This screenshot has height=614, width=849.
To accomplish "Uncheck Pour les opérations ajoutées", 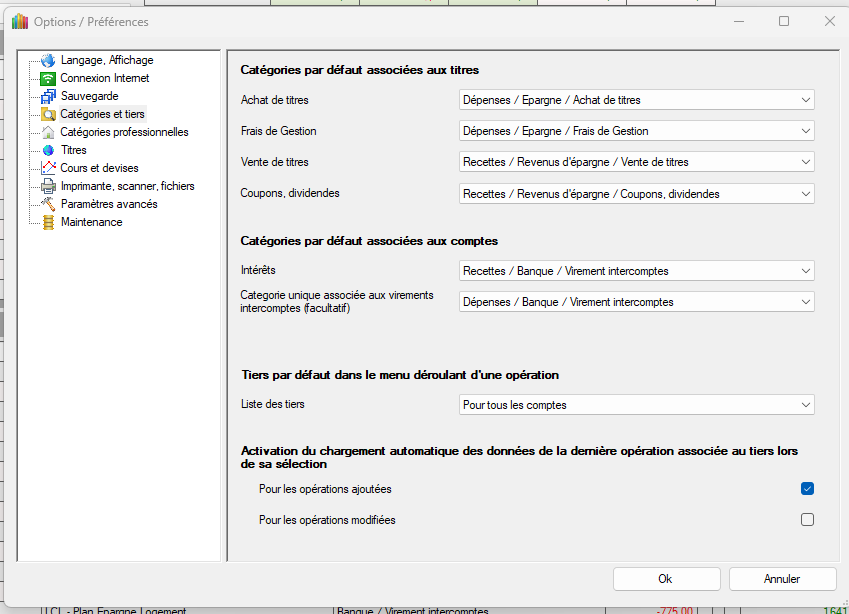I will click(807, 489).
